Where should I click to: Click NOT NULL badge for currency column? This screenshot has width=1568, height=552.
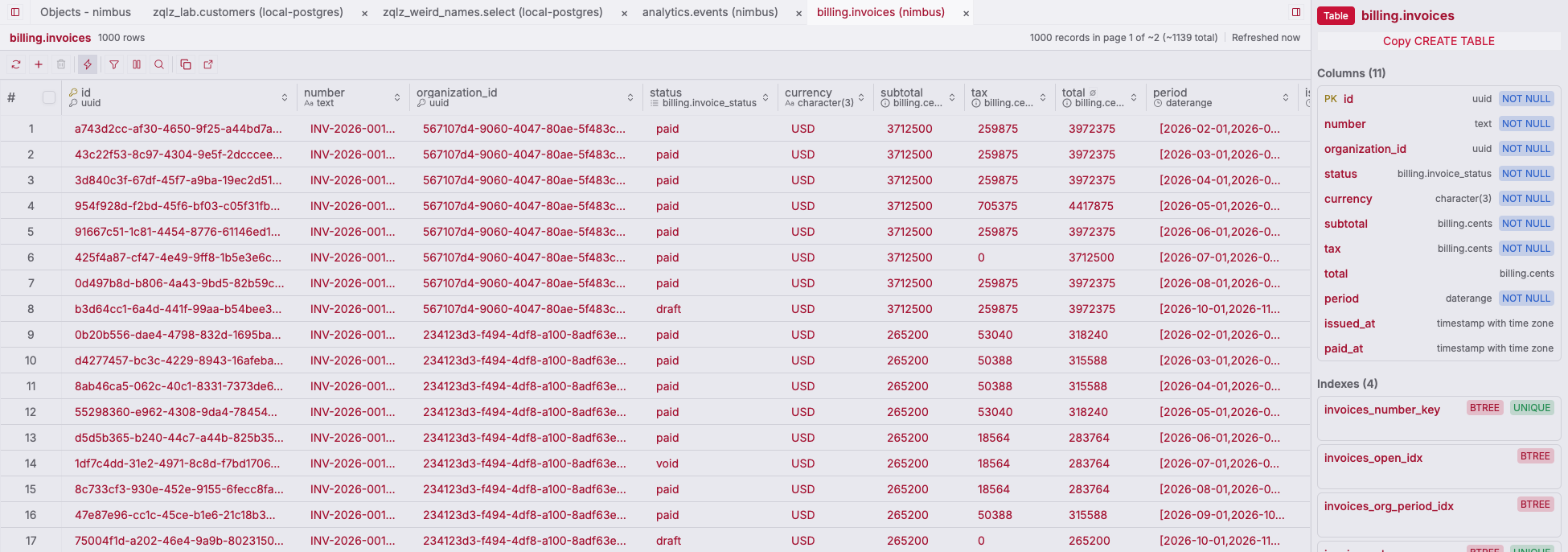(x=1526, y=199)
